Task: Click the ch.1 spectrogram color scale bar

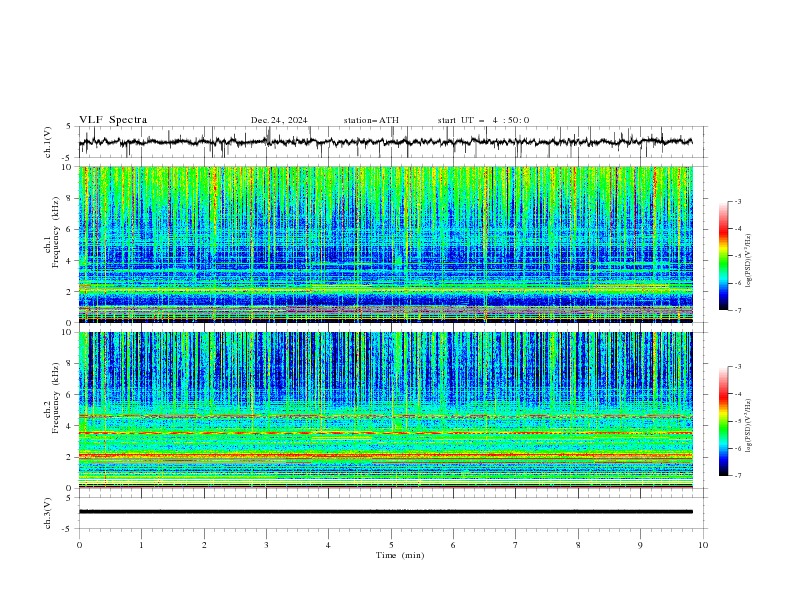Action: click(x=723, y=256)
